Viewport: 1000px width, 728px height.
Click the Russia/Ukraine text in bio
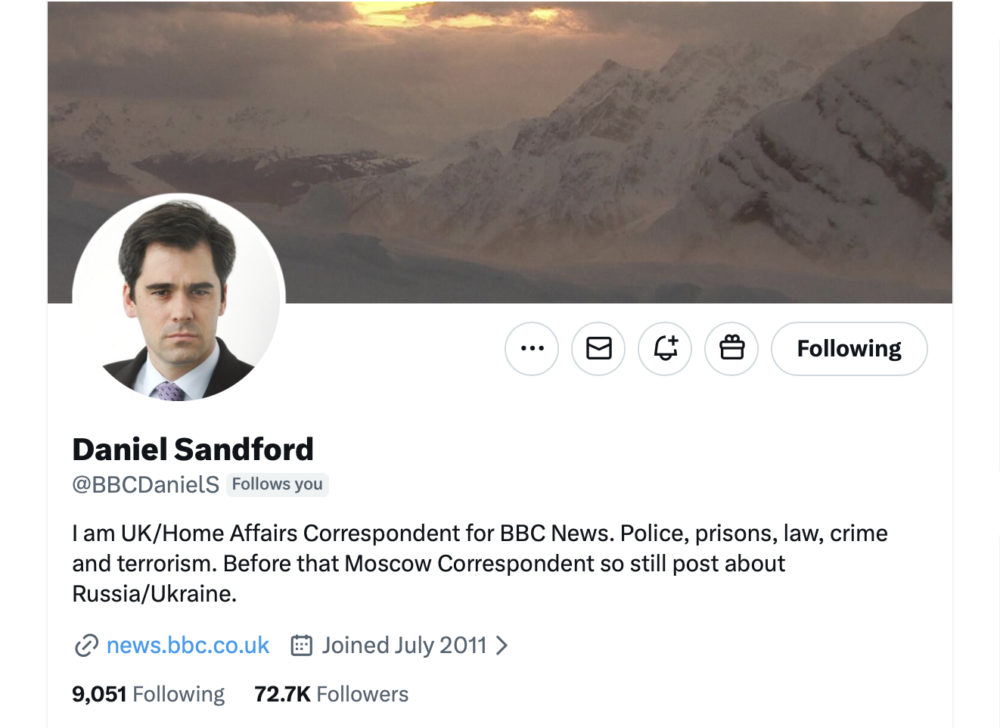click(x=154, y=593)
